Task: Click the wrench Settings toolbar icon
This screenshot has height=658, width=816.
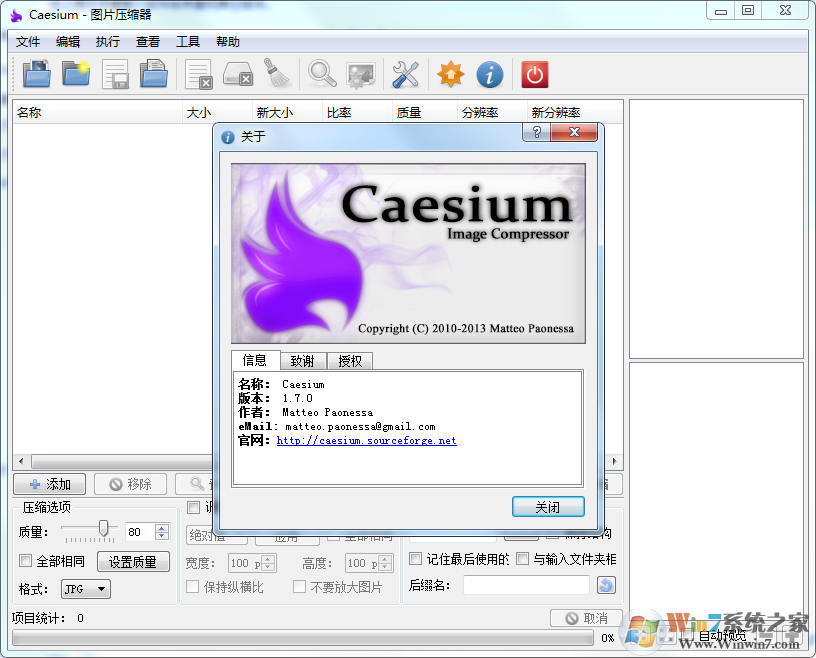Action: (405, 74)
